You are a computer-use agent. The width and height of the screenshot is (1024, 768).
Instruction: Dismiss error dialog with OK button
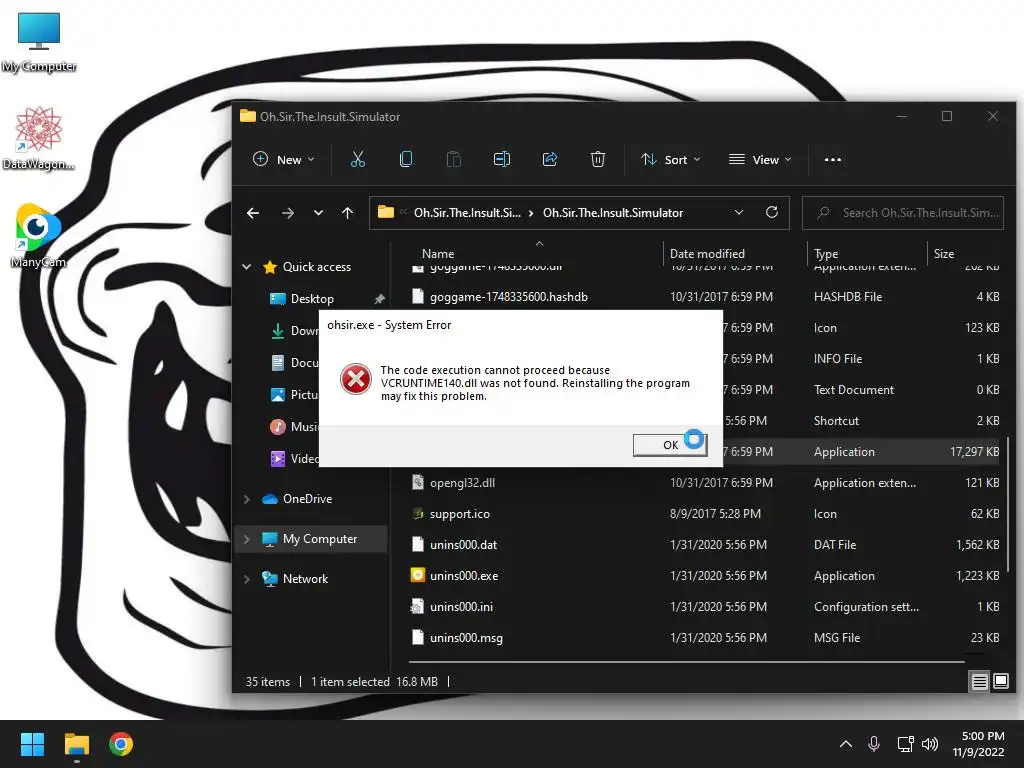670,445
